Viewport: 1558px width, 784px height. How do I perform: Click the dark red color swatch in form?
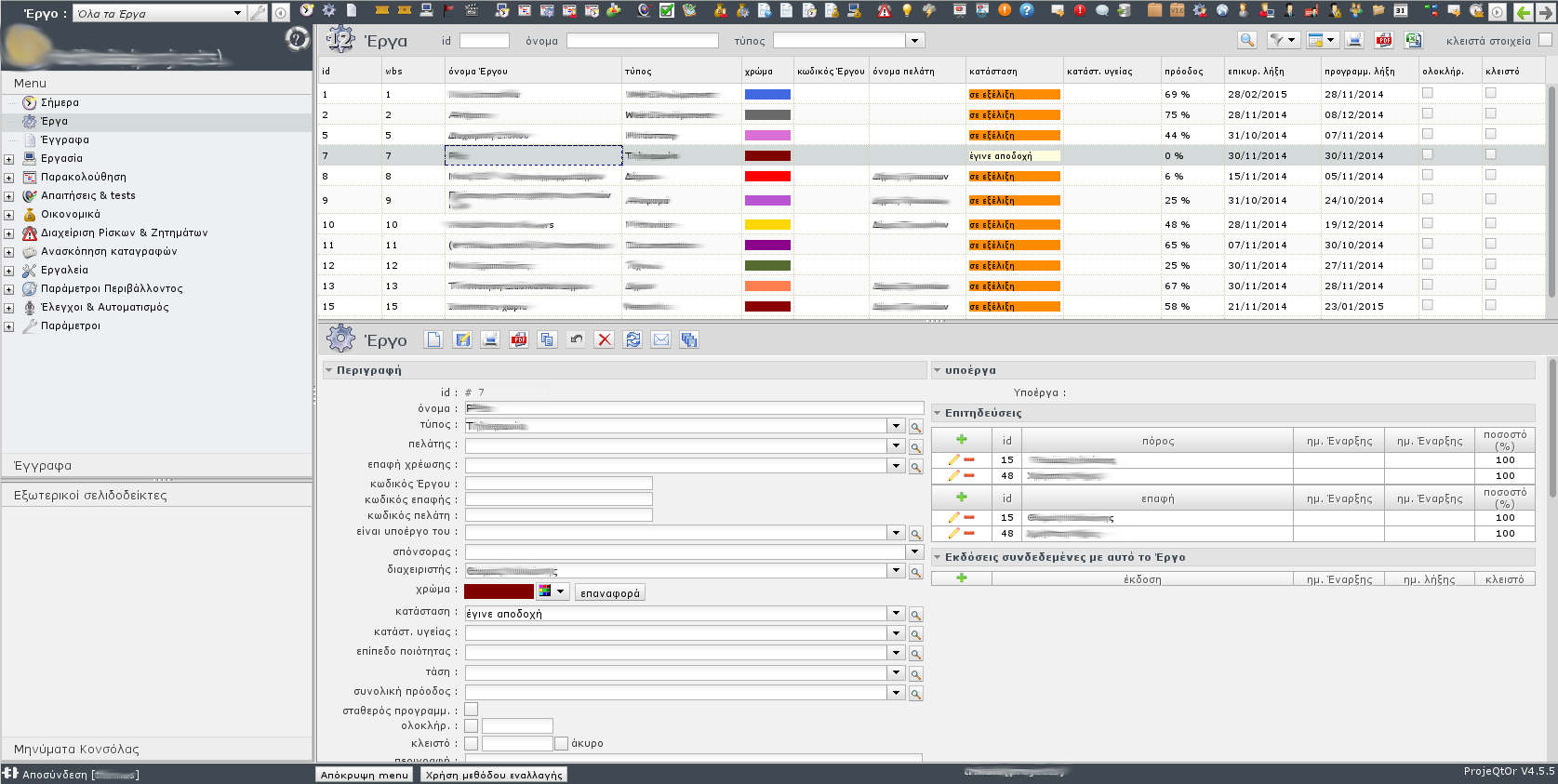(499, 591)
